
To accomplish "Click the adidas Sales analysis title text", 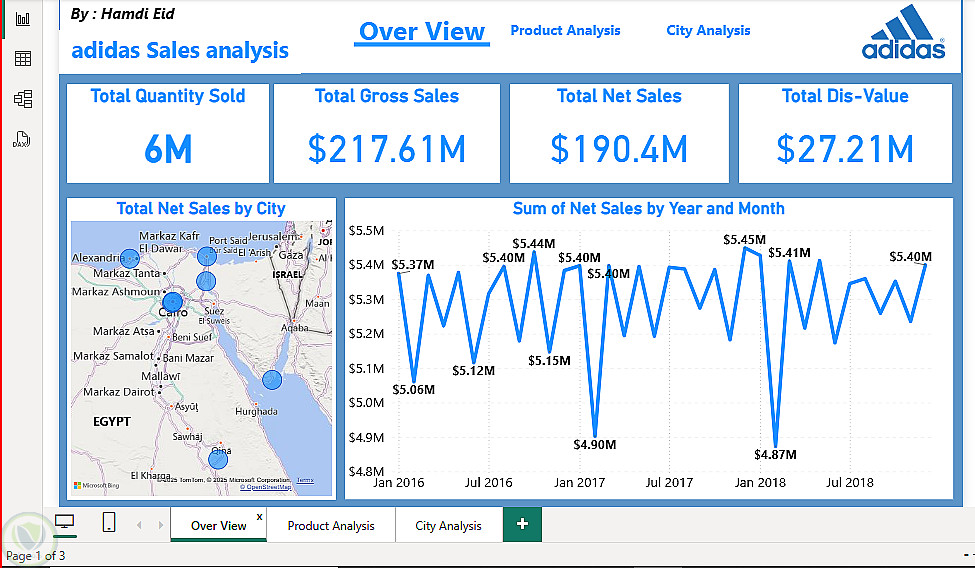I will [x=180, y=50].
